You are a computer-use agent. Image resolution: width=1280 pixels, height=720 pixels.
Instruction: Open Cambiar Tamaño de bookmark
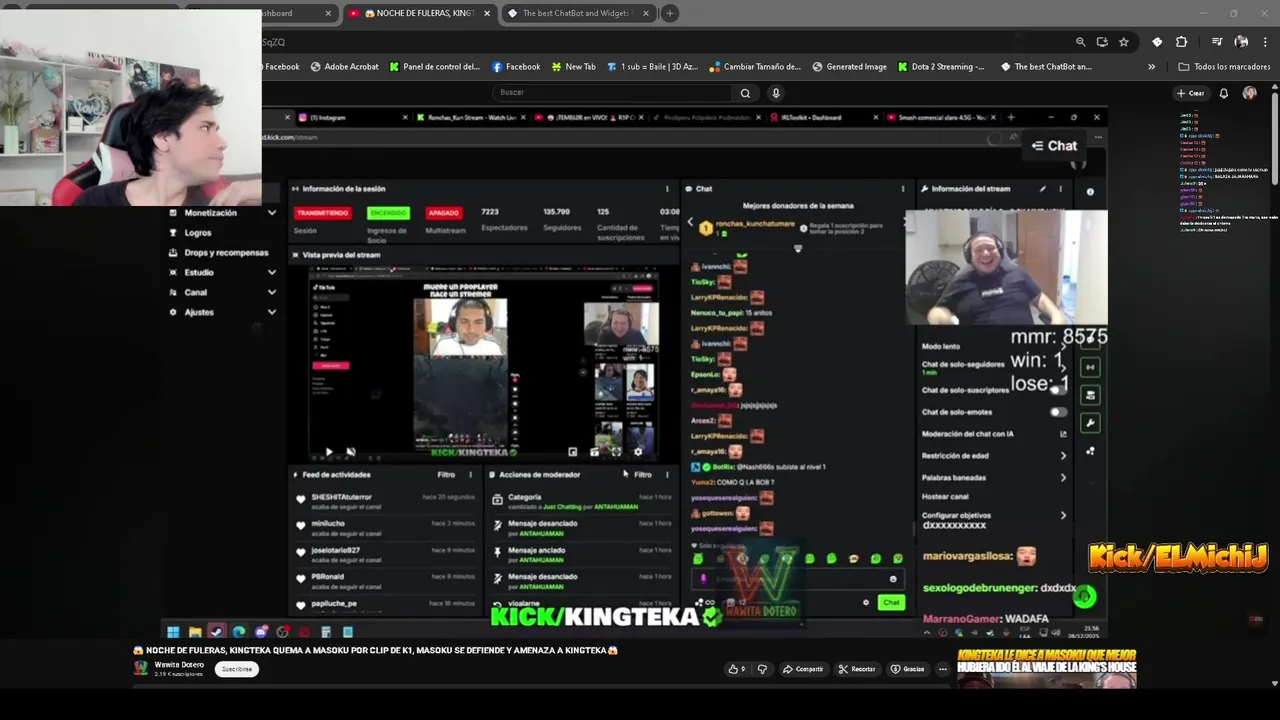[755, 67]
